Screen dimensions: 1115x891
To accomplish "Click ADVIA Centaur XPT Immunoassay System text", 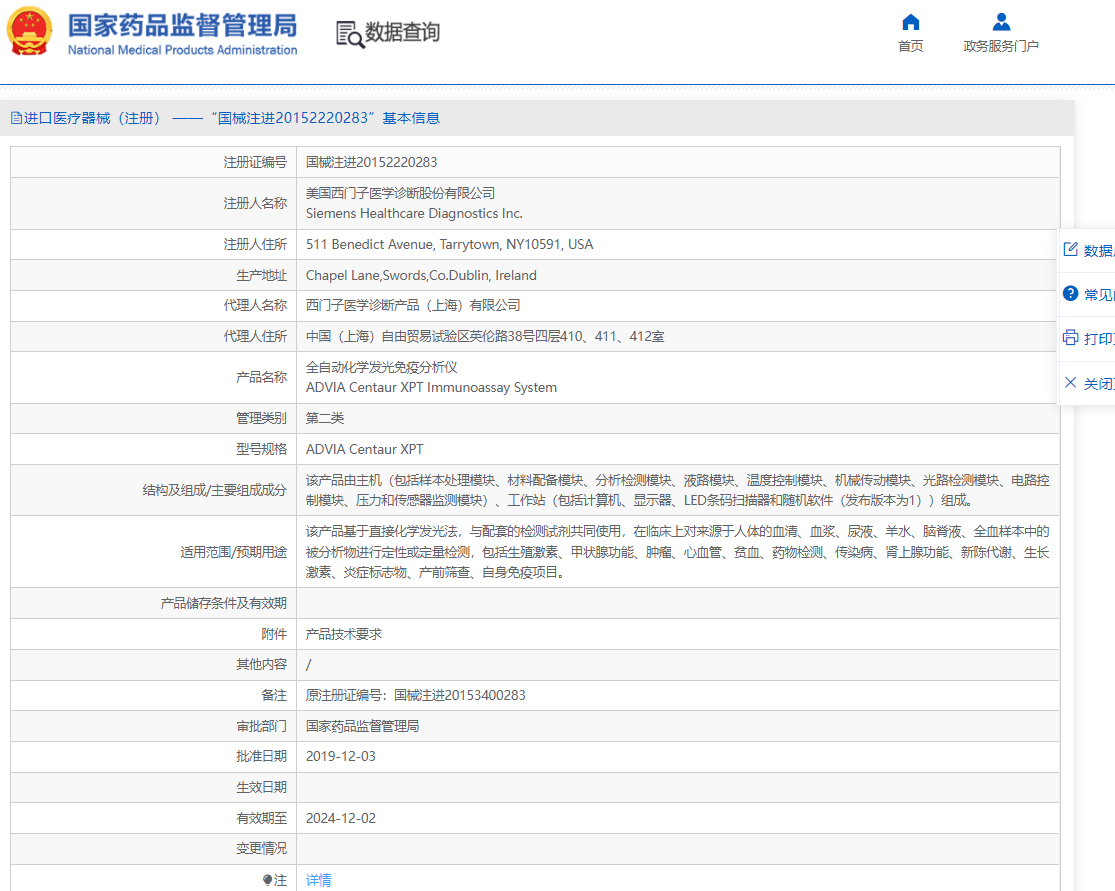I will [x=431, y=388].
